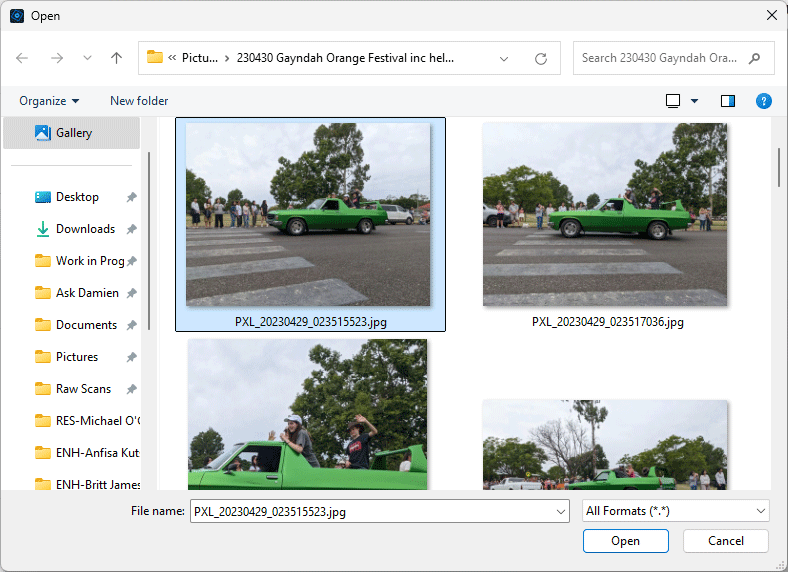Select Gallery in the navigation pane
Screen dimensions: 788x572
coord(73,133)
